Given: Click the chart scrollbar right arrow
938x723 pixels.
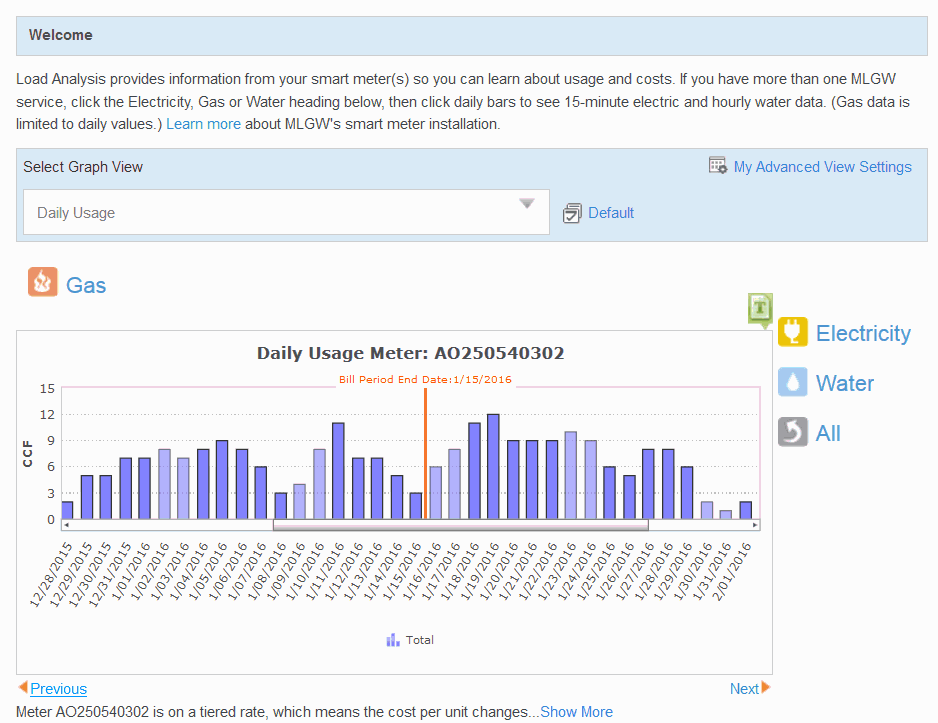Looking at the screenshot, I should pyautogui.click(x=756, y=525).
